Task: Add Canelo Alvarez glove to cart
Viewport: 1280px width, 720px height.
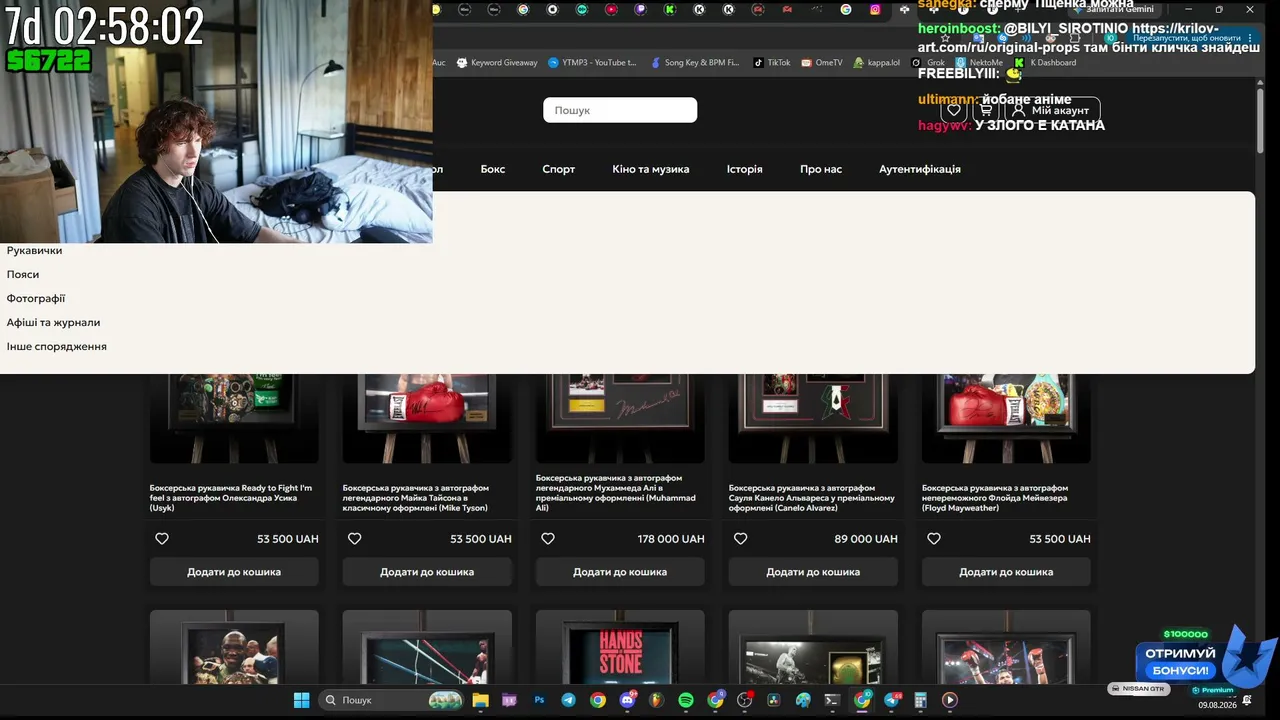Action: click(813, 572)
